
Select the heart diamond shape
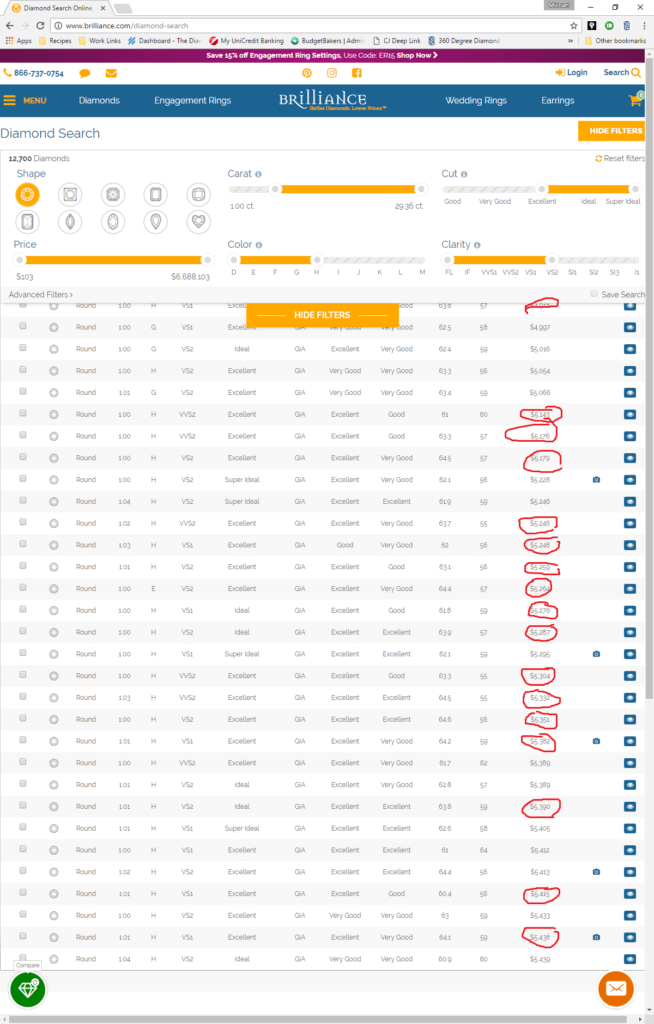(200, 221)
